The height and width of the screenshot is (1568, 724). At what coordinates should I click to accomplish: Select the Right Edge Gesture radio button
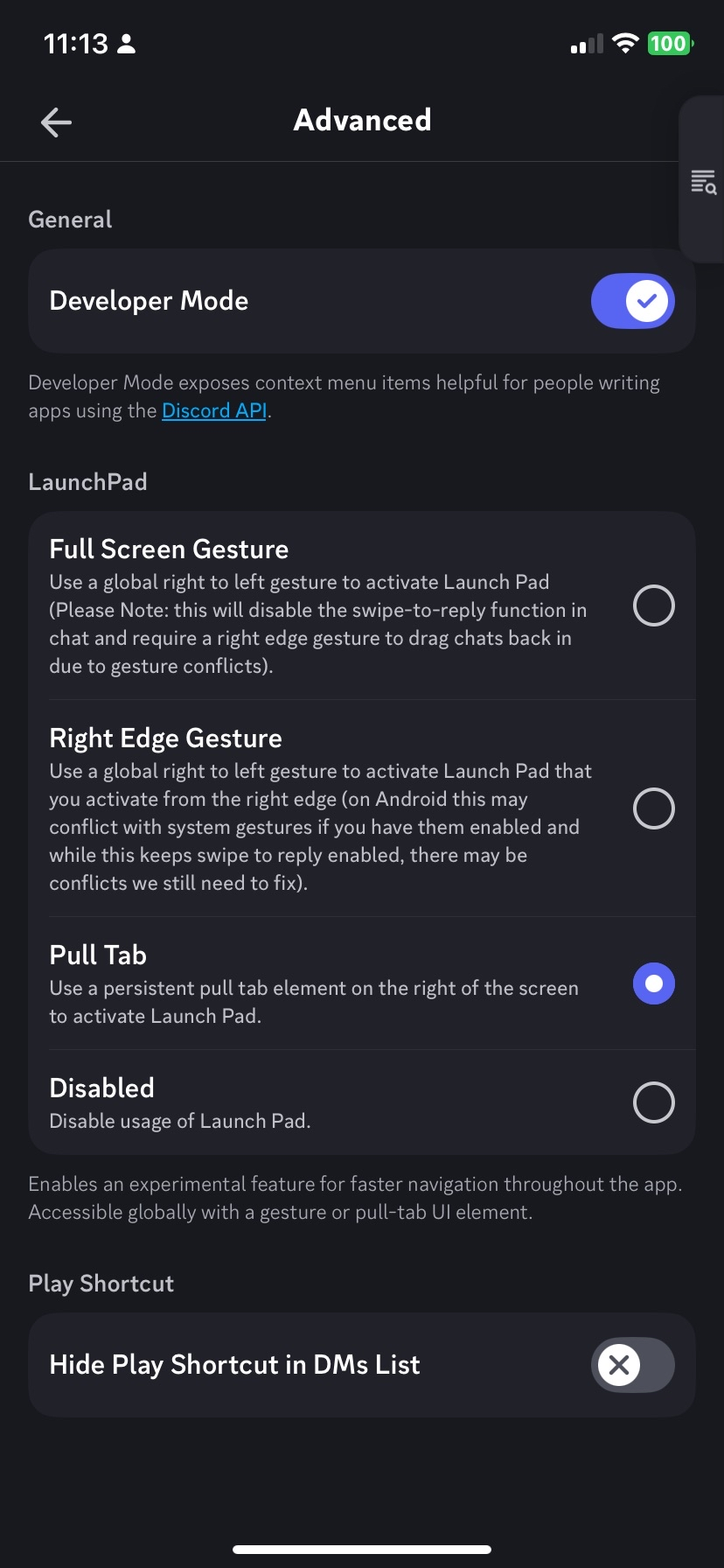654,808
